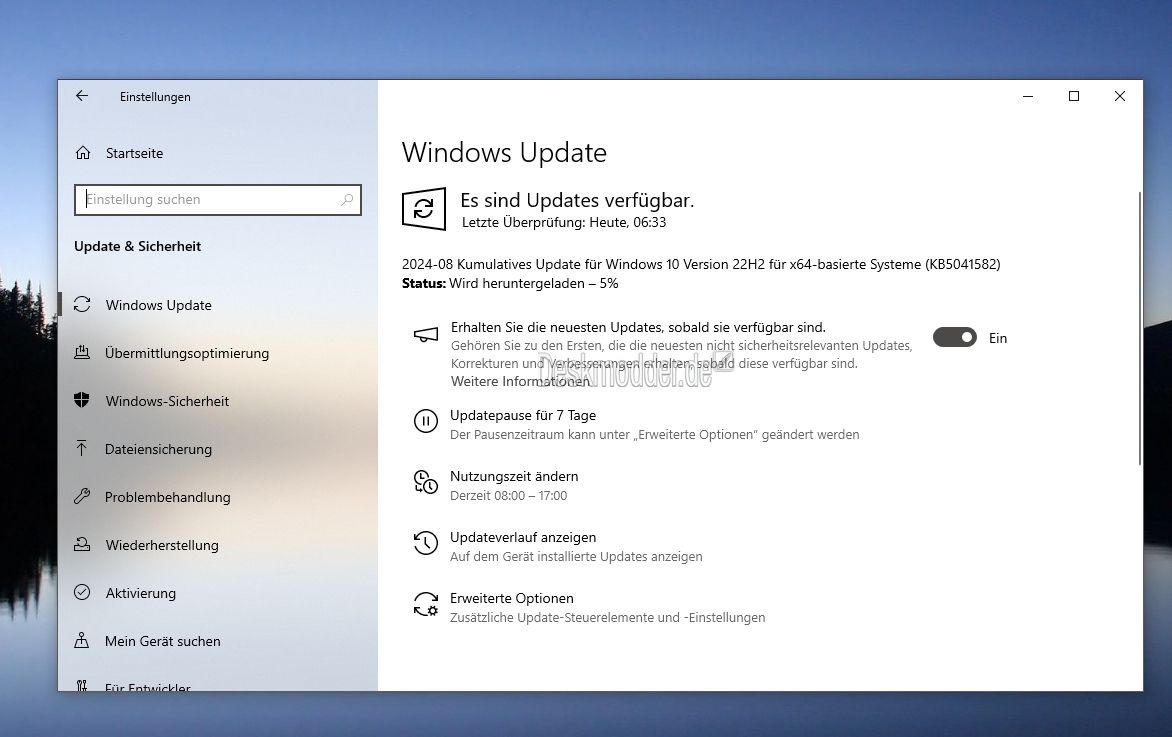Click the history icon for Updateverlauf

coord(426,543)
